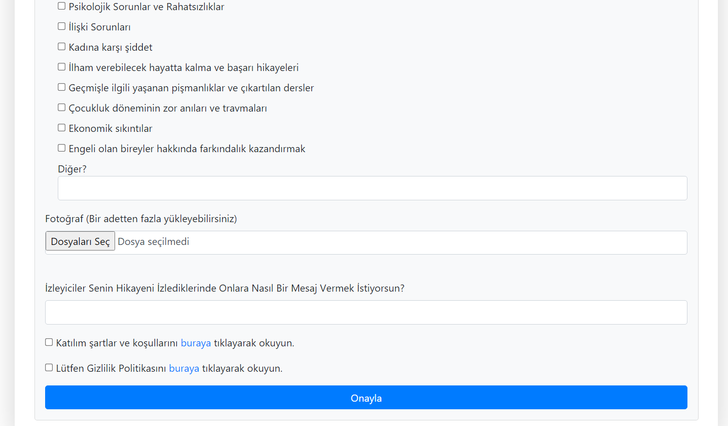Click the Fotoğraf upload label text

click(141, 219)
